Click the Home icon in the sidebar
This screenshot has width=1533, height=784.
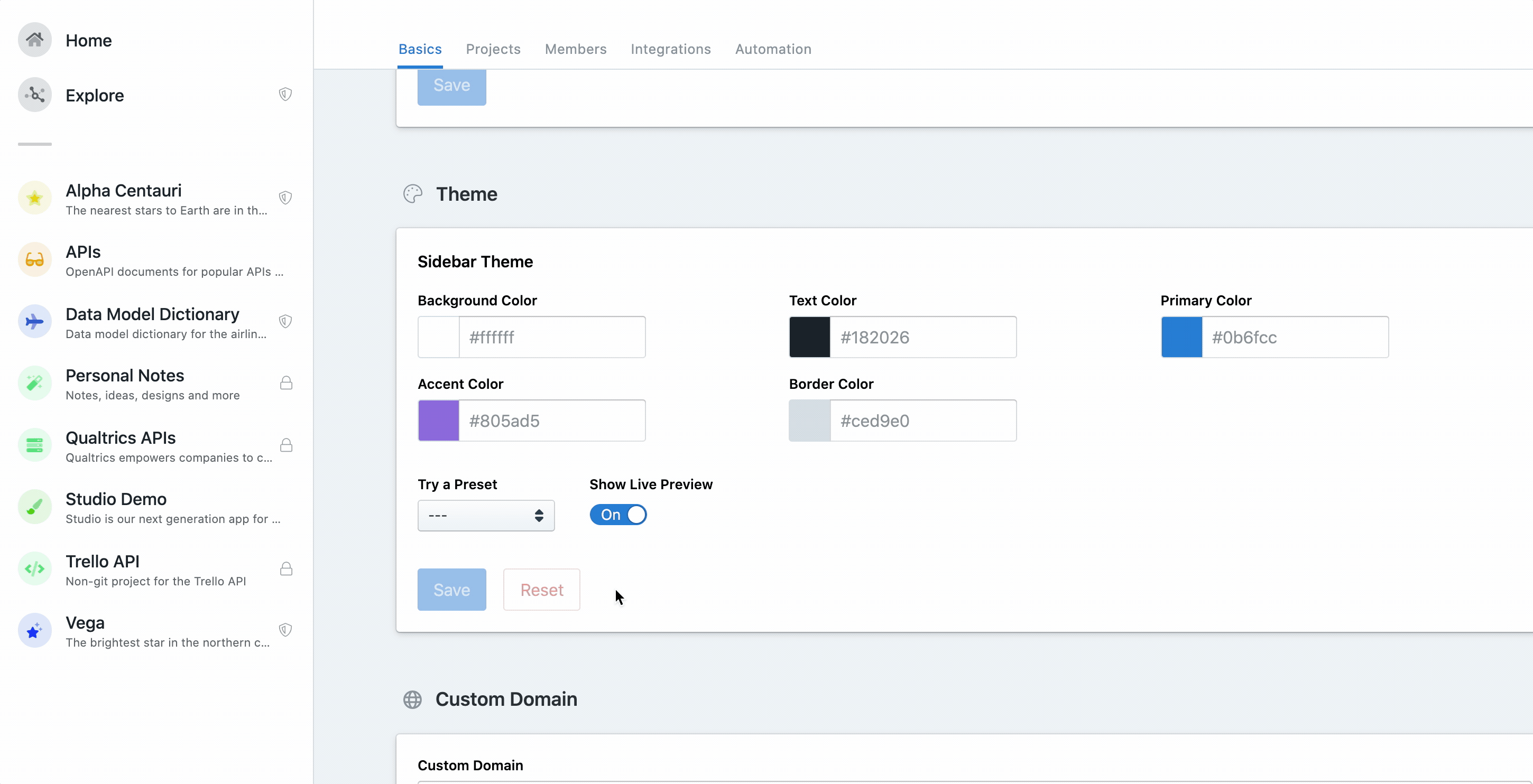pyautogui.click(x=34, y=40)
